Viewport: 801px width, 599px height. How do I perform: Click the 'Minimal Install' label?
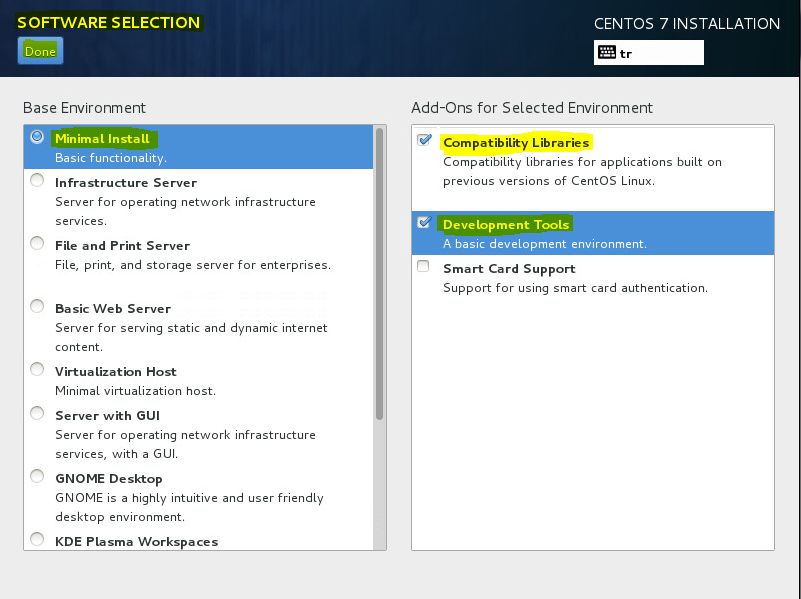[x=102, y=139]
